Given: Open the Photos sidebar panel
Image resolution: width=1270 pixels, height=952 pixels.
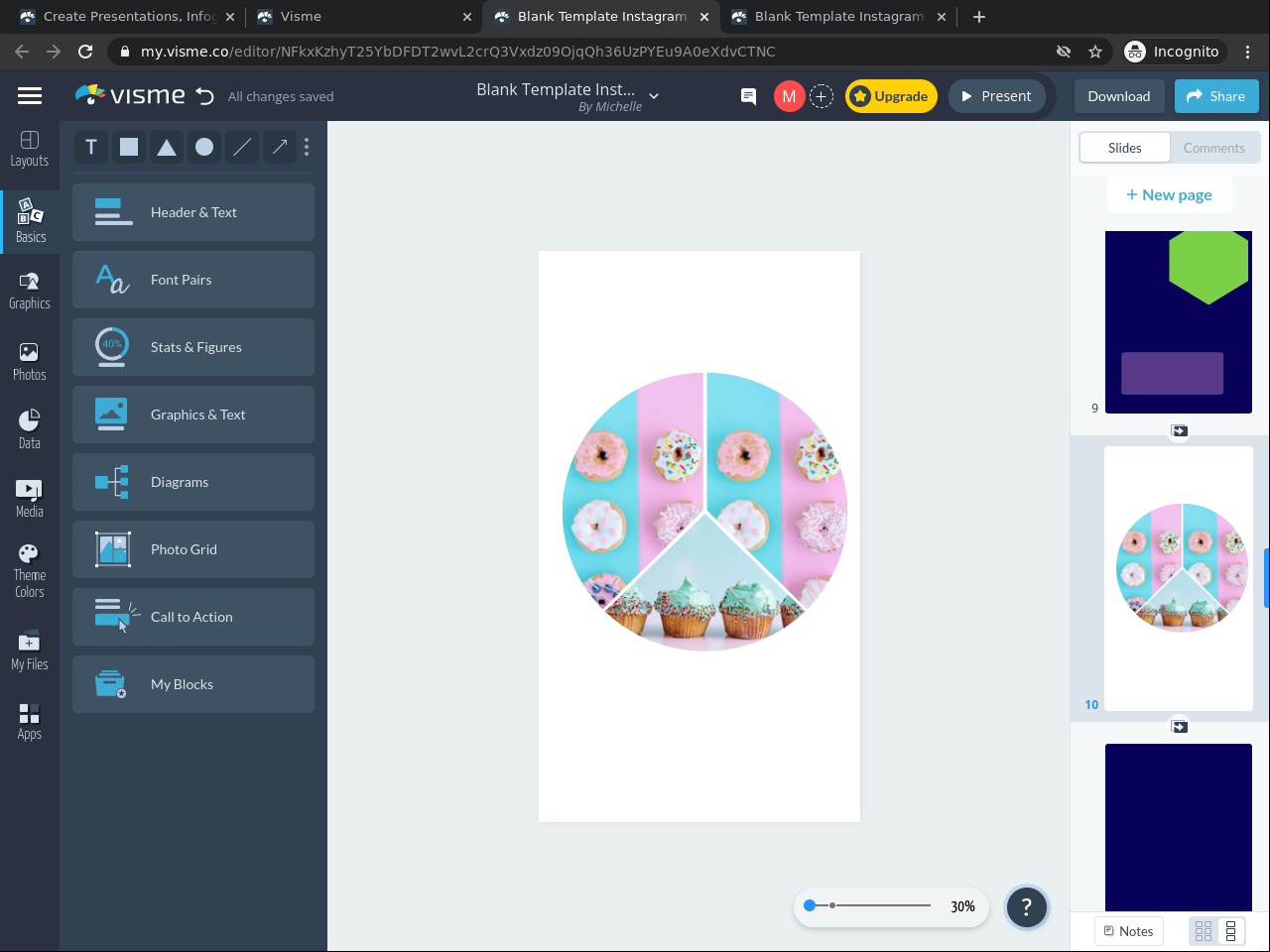Looking at the screenshot, I should 30,362.
